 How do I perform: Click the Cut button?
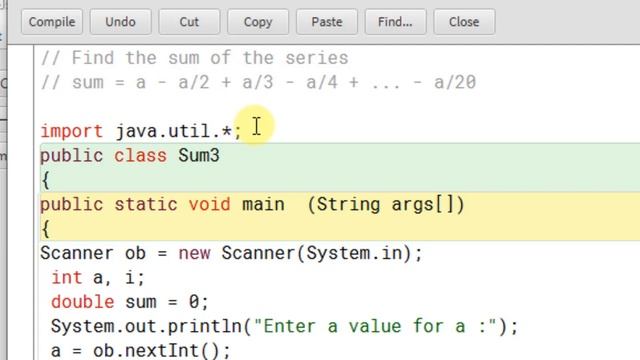(189, 22)
